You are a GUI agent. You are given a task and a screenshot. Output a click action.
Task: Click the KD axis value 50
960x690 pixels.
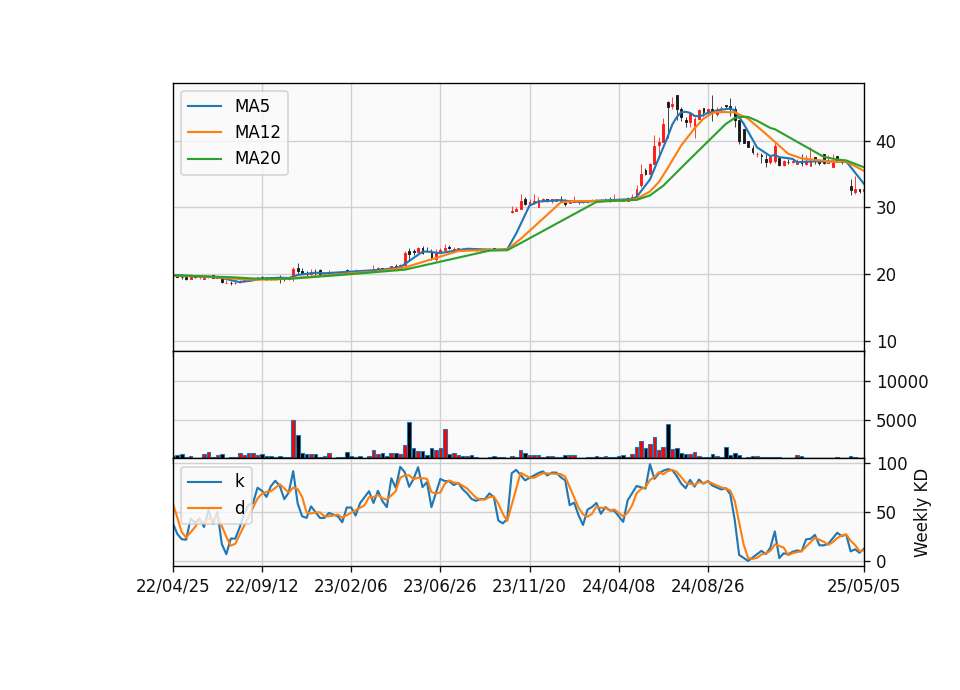(886, 513)
